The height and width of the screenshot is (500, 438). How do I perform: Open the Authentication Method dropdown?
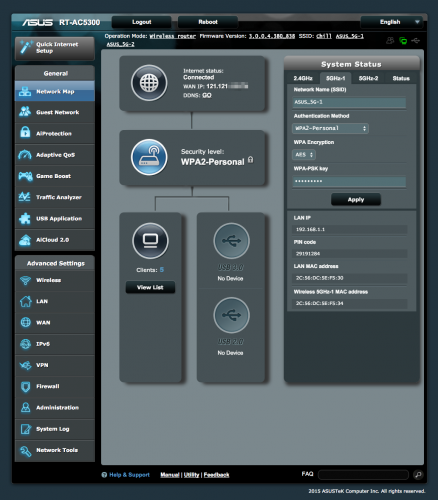pyautogui.click(x=330, y=128)
